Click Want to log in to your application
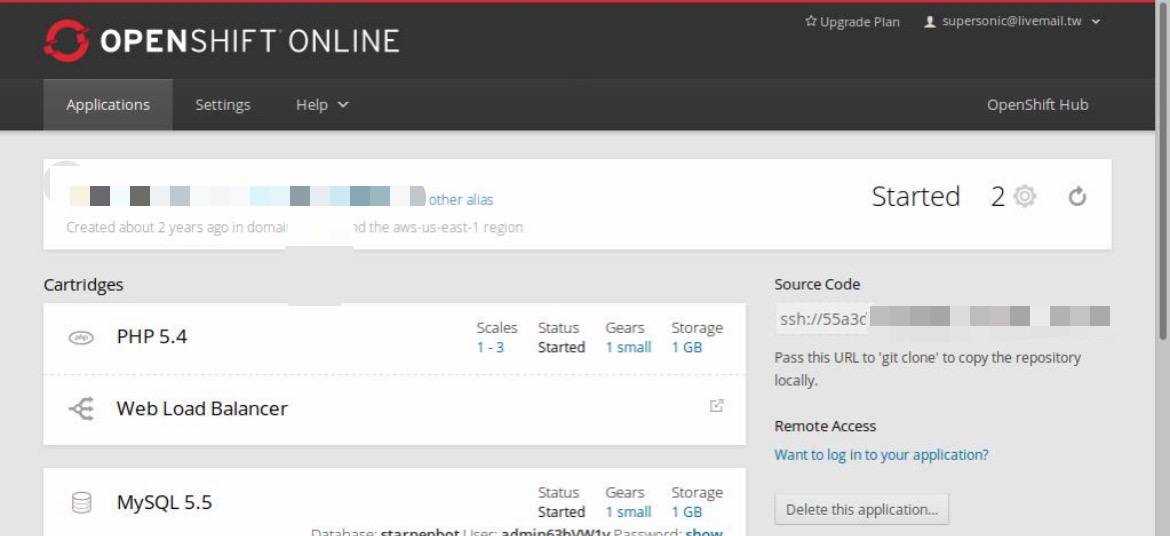 [881, 455]
